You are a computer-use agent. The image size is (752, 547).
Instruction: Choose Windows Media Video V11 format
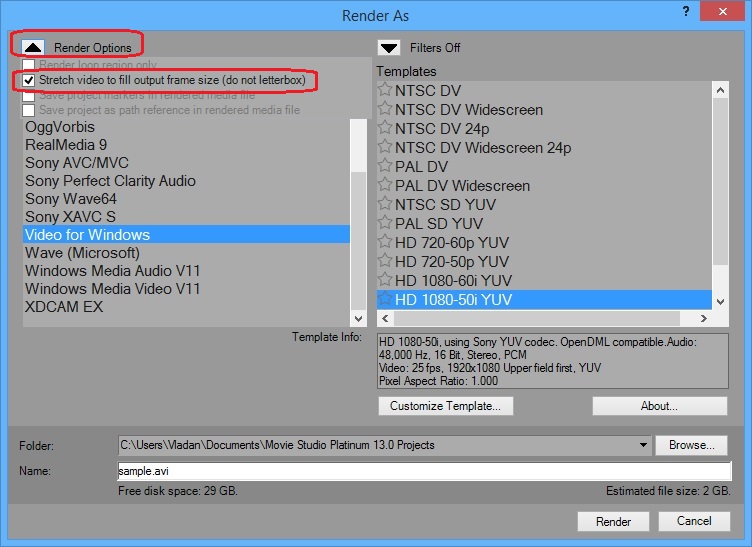[x=113, y=289]
